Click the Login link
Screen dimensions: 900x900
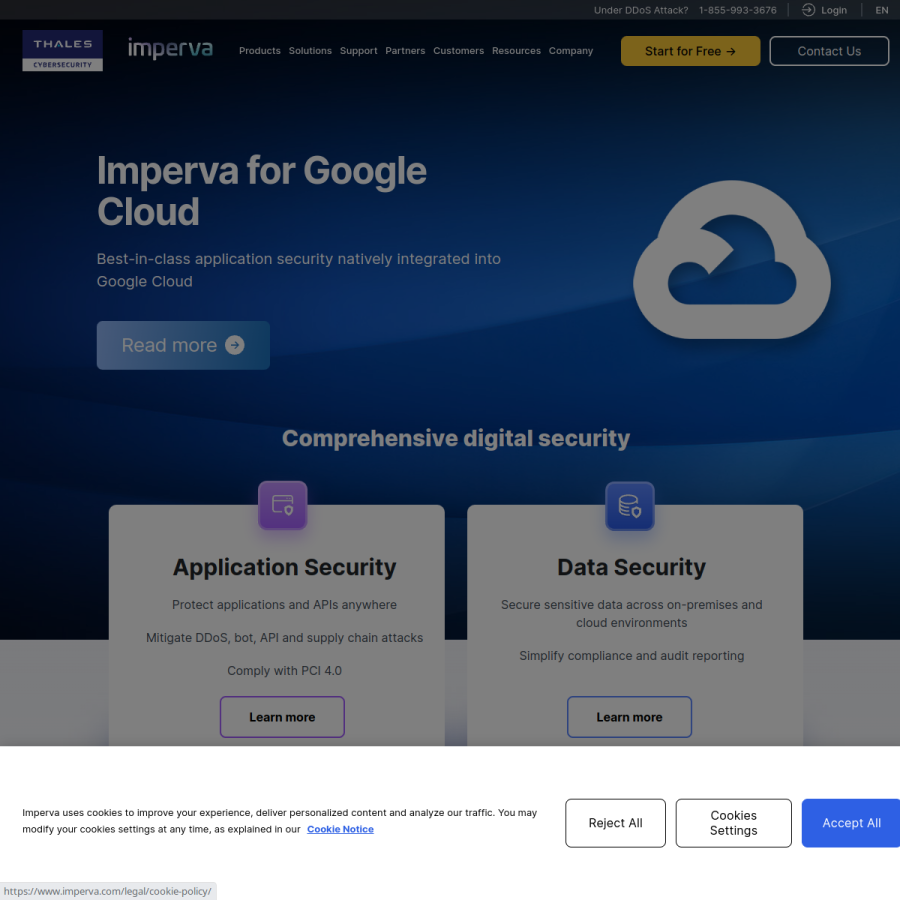(833, 10)
